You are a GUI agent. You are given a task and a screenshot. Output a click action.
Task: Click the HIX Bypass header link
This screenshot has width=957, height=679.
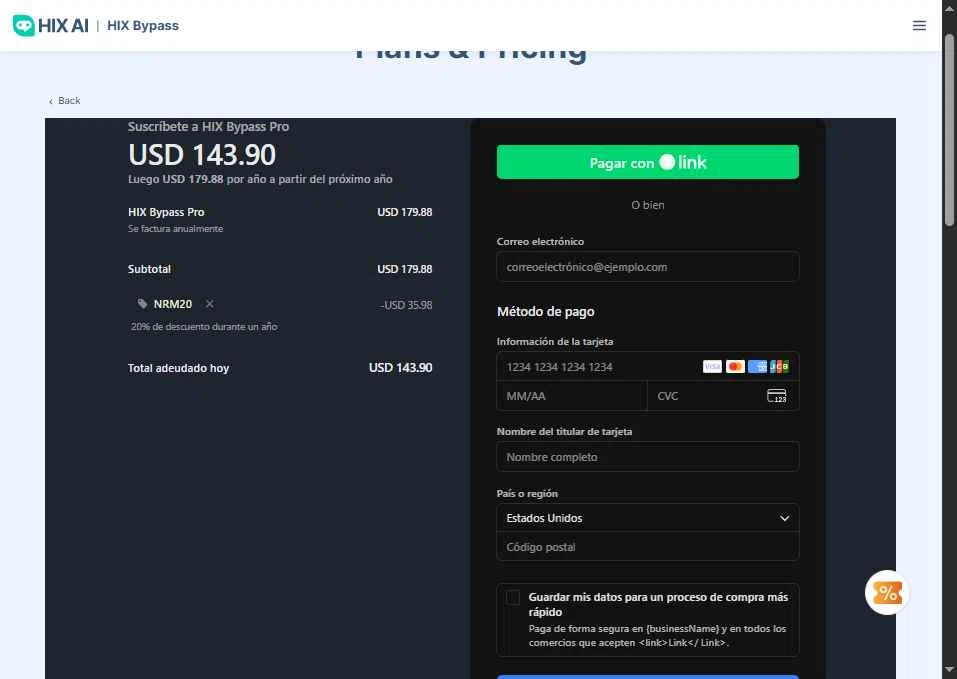[x=143, y=26]
